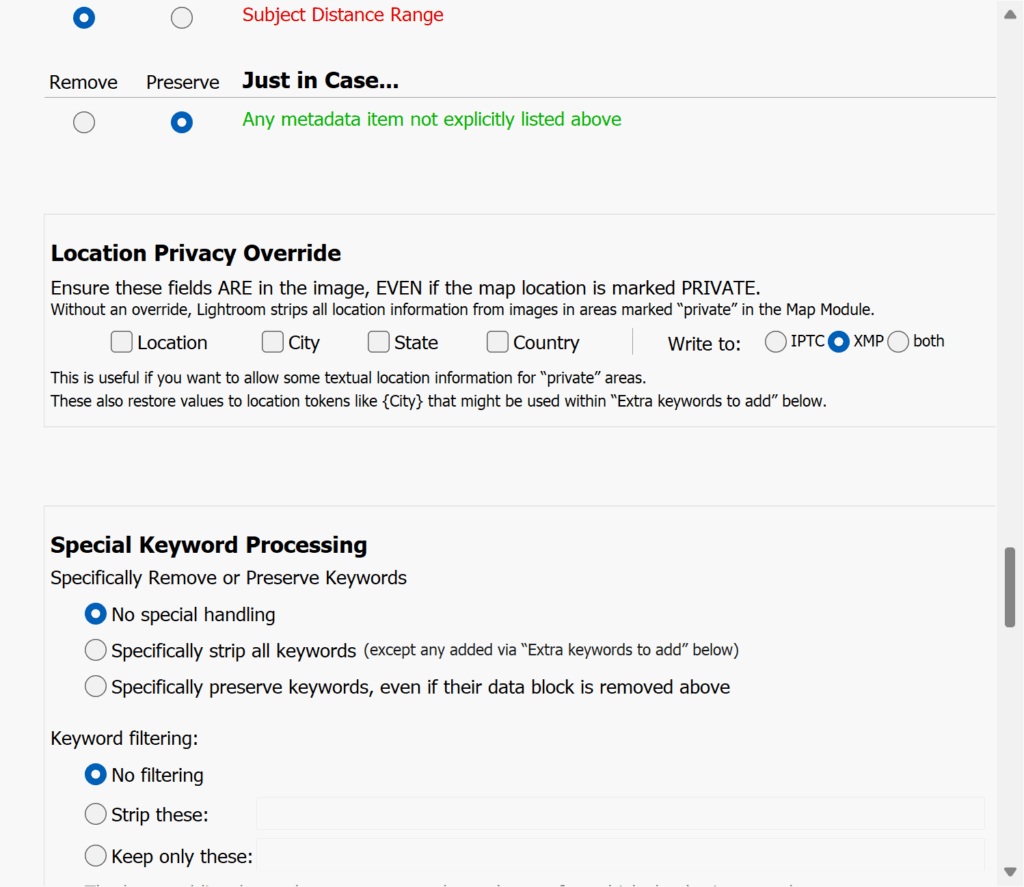
Task: Enable the Location privacy override checkbox
Action: pyautogui.click(x=122, y=343)
